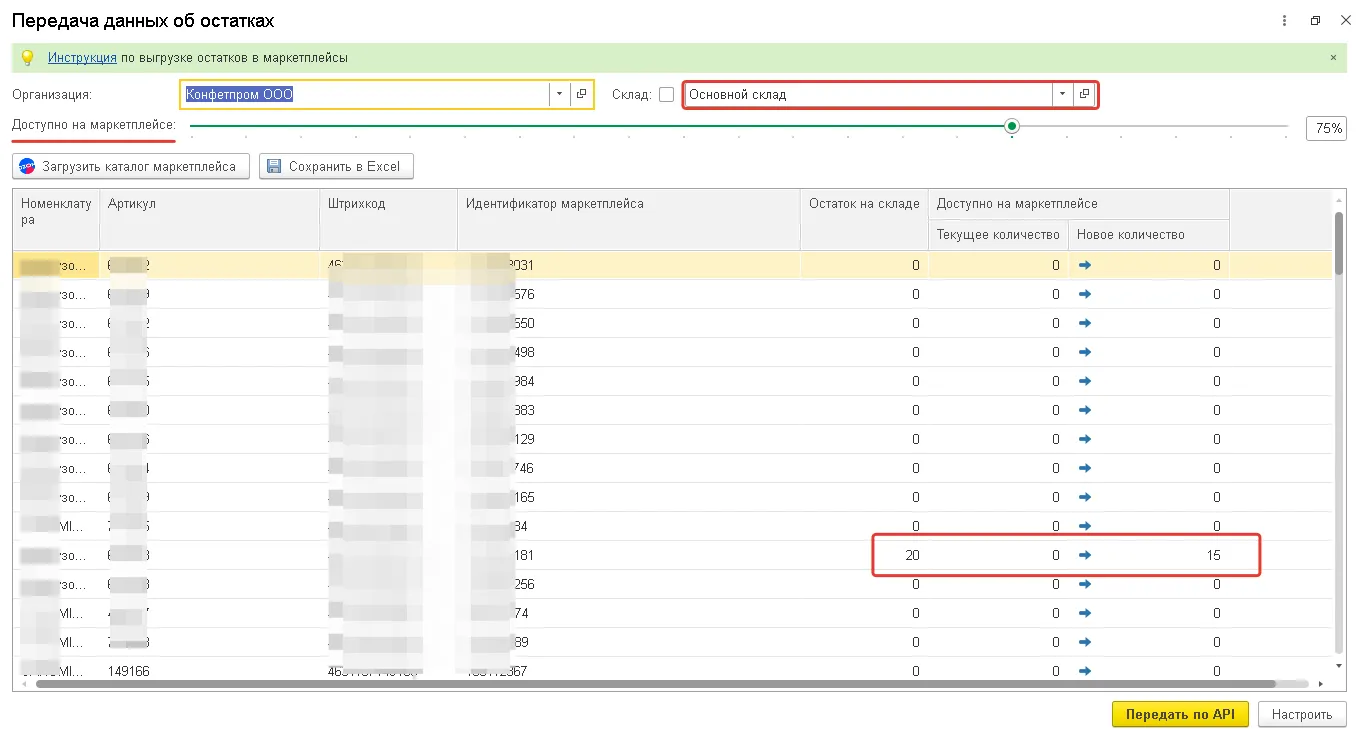This screenshot has height=729, width=1366.
Task: Click the Основной склад warehouse field
Action: click(868, 94)
